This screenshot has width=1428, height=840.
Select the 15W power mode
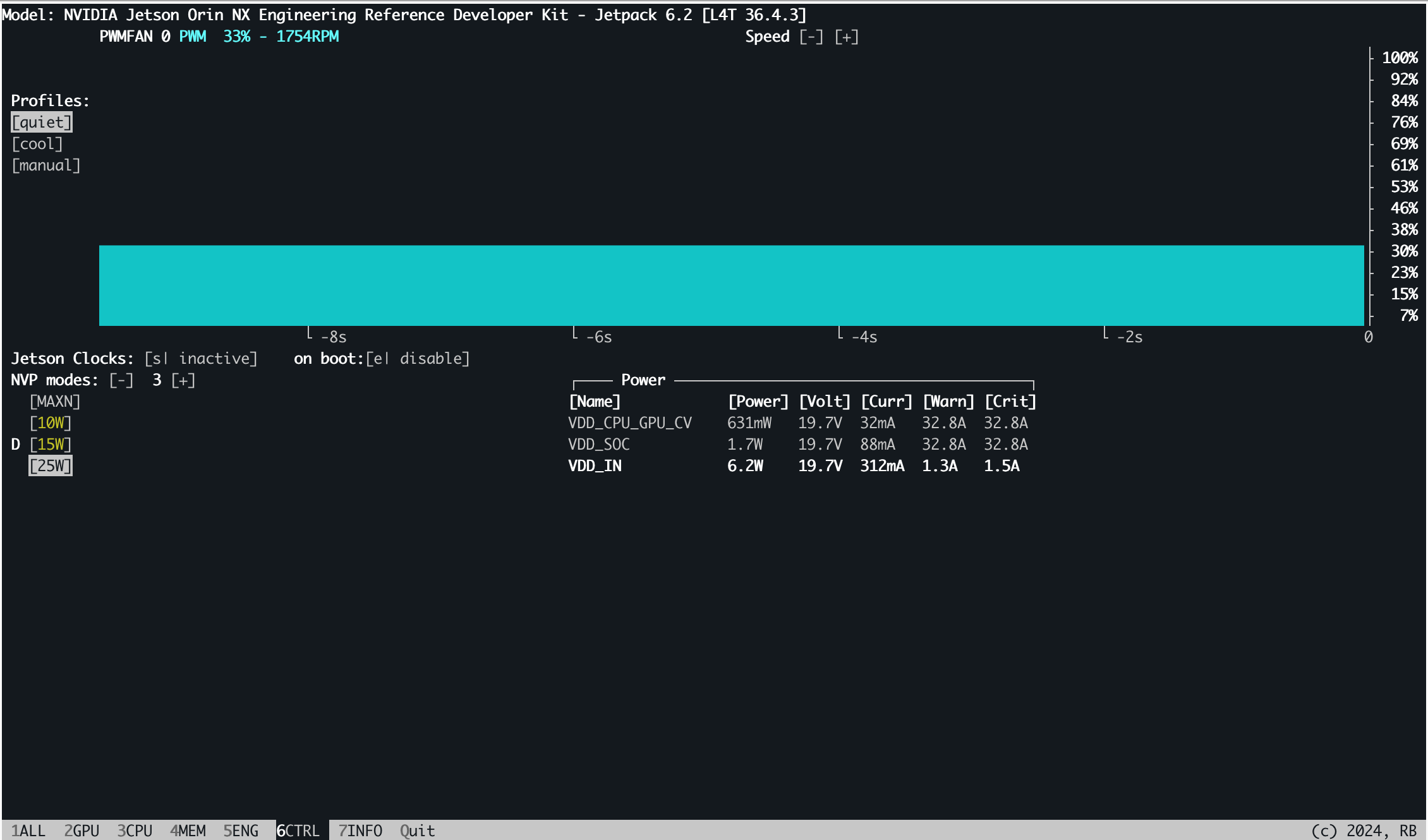tap(51, 445)
